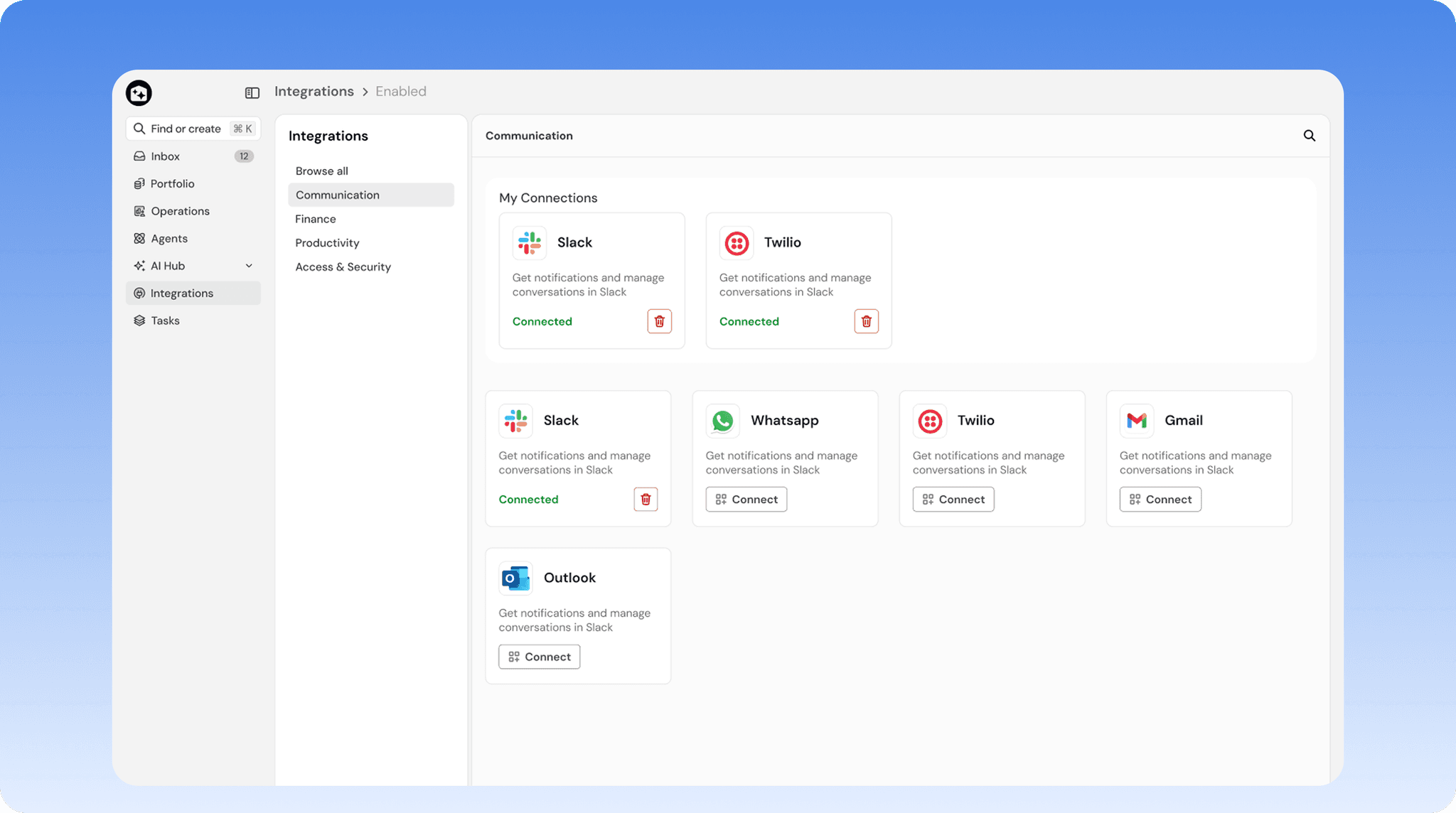
Task: Open the Productivity category
Action: pos(327,243)
